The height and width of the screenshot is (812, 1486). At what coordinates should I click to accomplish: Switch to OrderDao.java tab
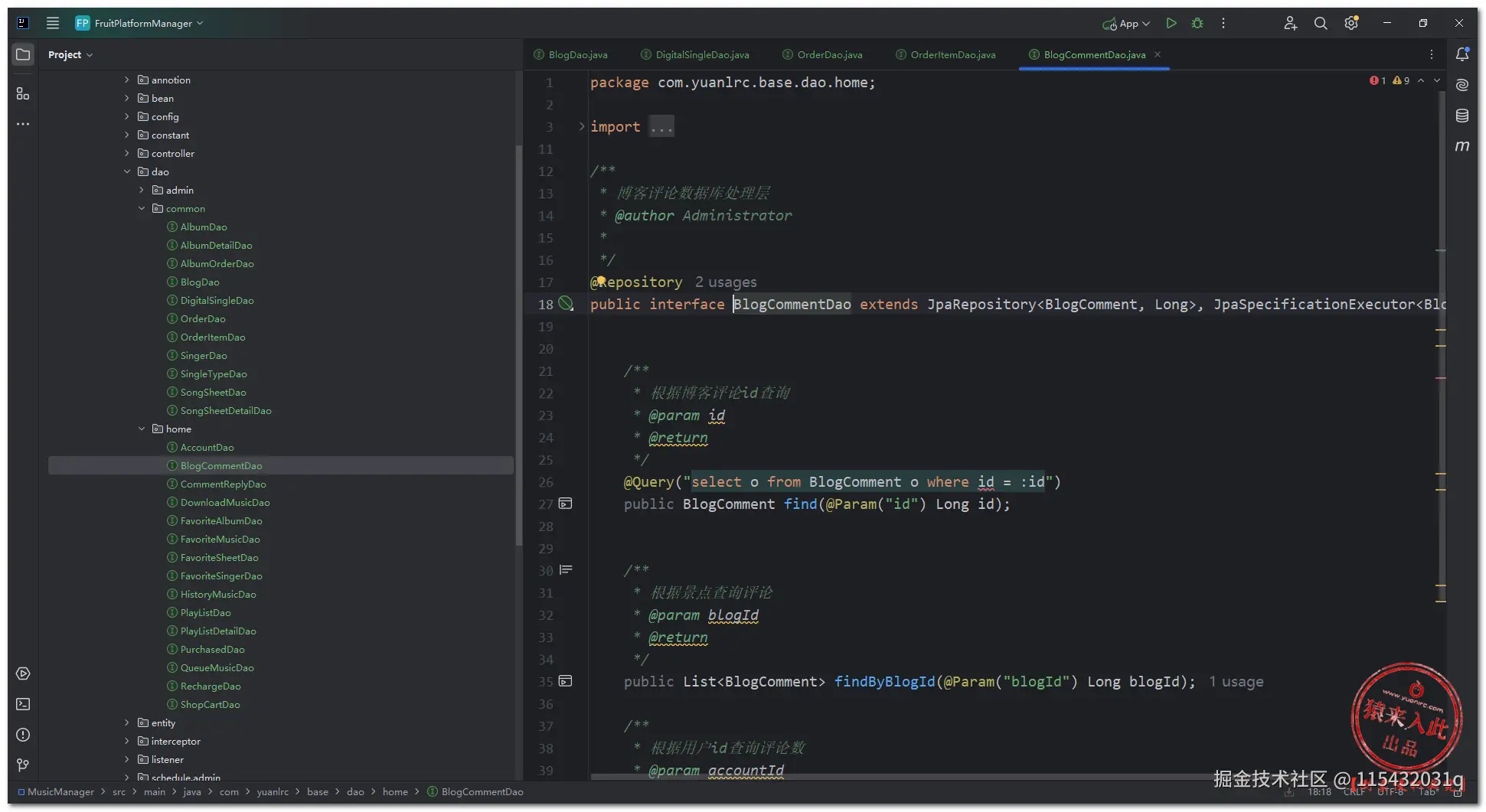click(822, 54)
